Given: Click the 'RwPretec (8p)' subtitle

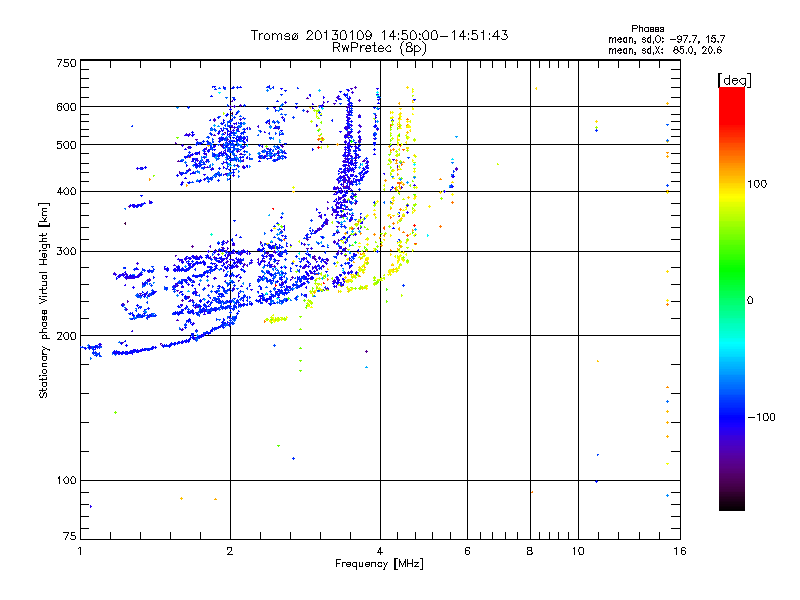Looking at the screenshot, I should 379,48.
